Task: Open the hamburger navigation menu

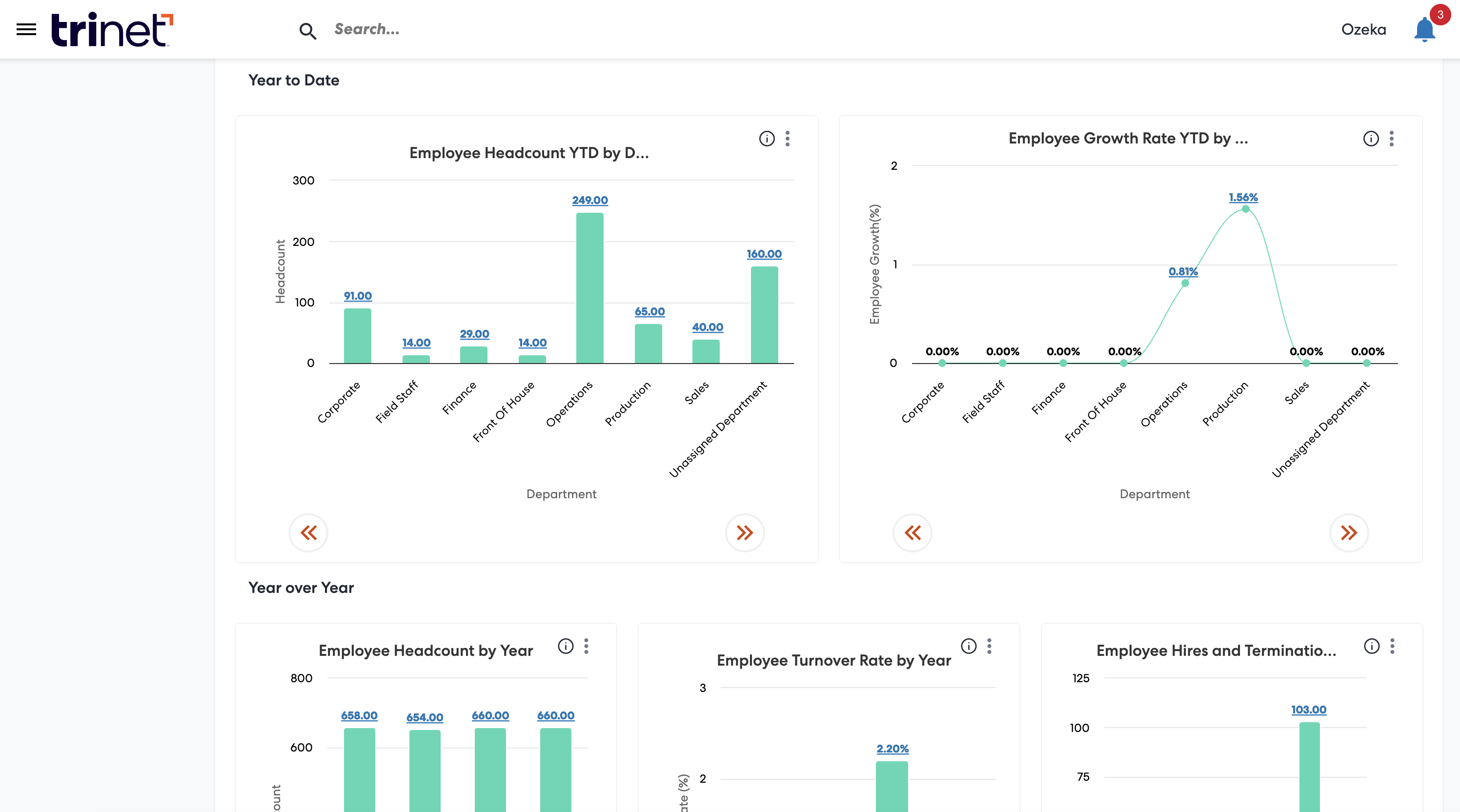Action: 26,29
